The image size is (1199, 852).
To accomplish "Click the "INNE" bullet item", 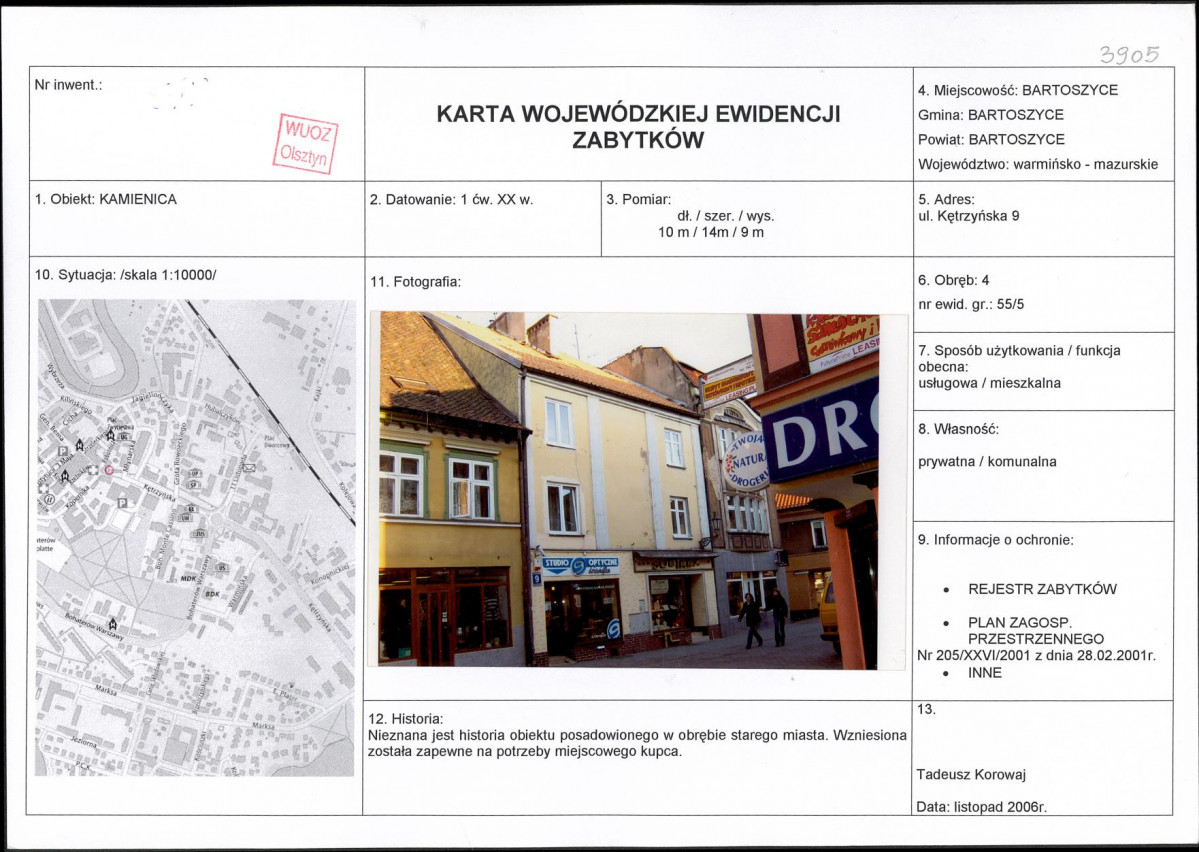I will pos(984,673).
